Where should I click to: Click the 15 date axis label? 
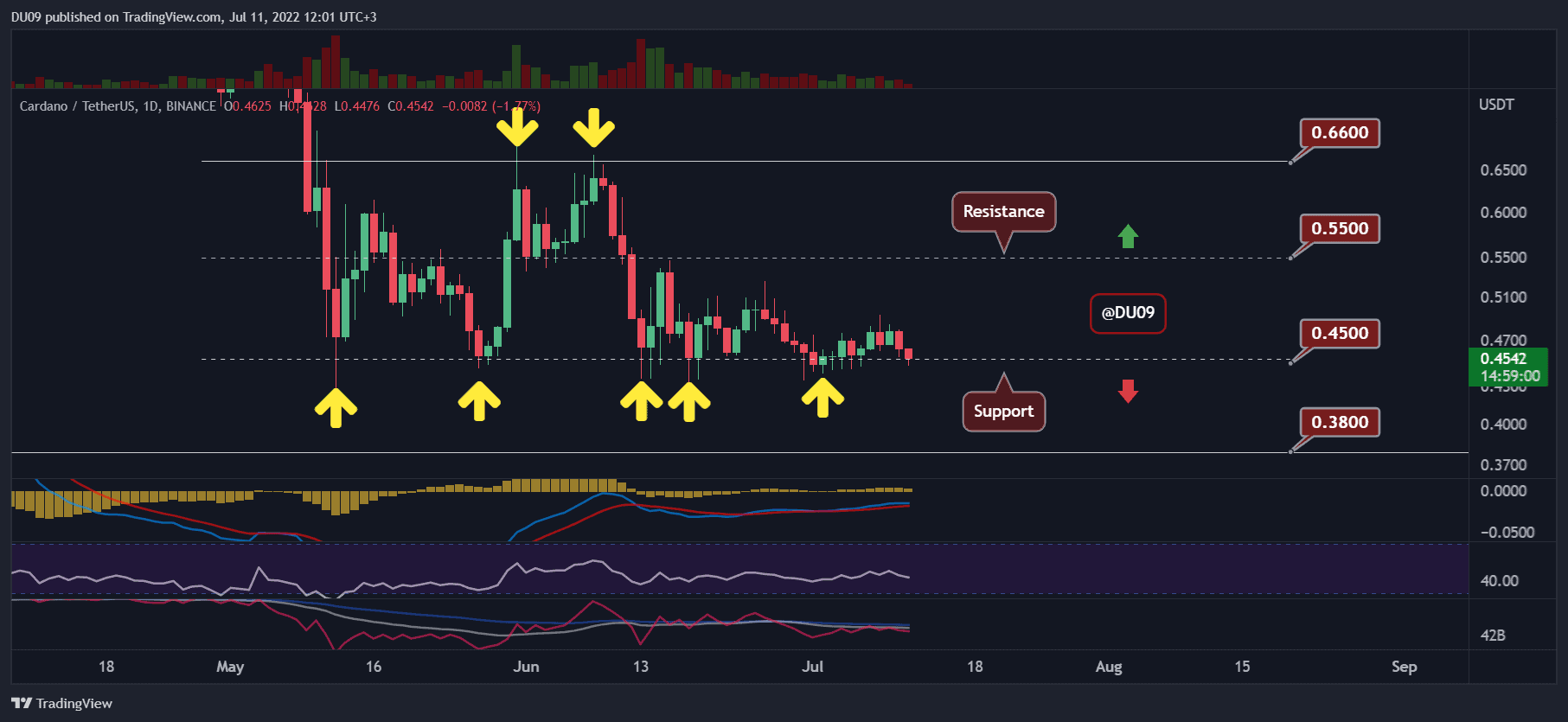[x=1242, y=667]
